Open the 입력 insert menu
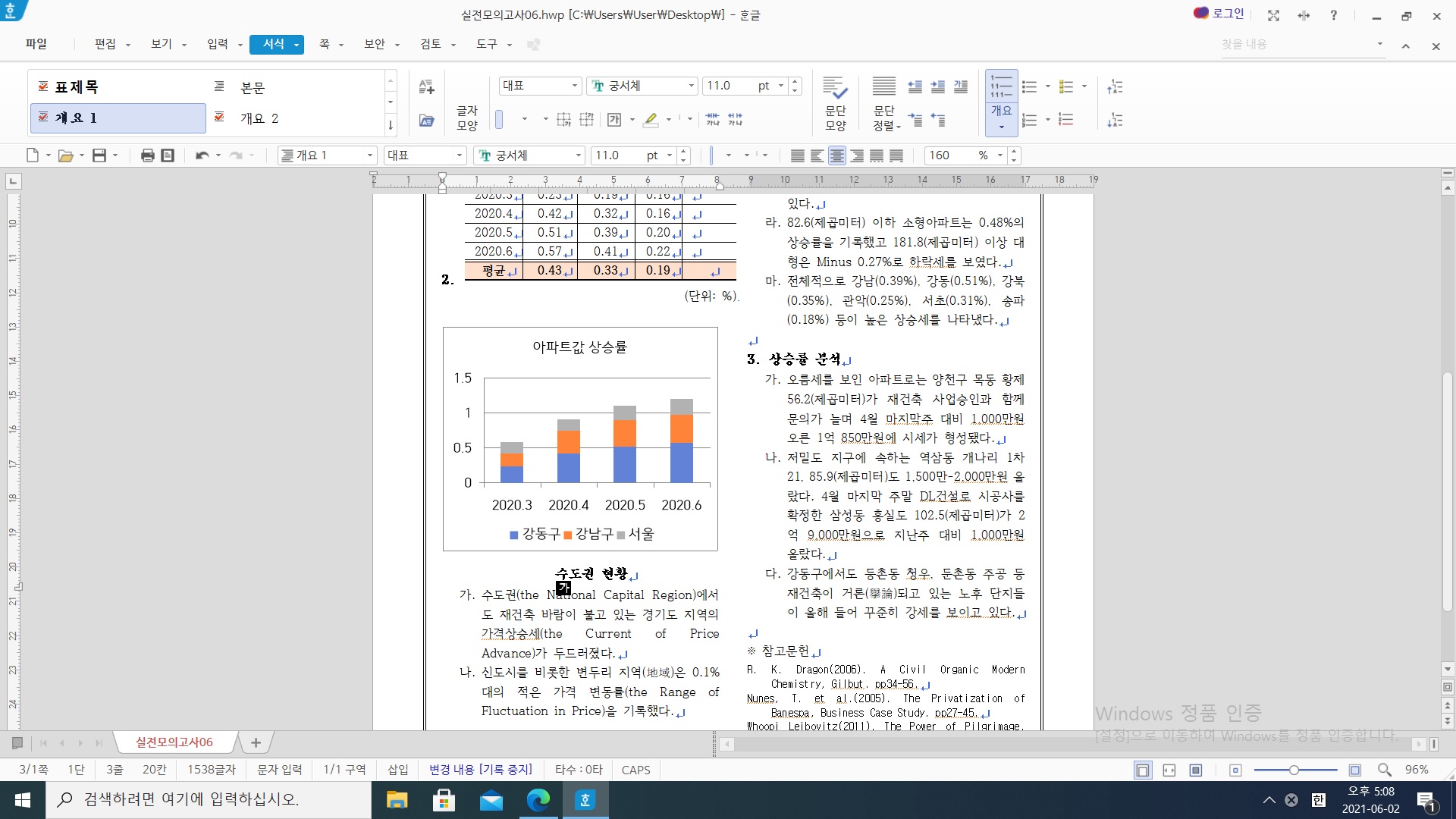Image resolution: width=1456 pixels, height=819 pixels. pos(218,44)
